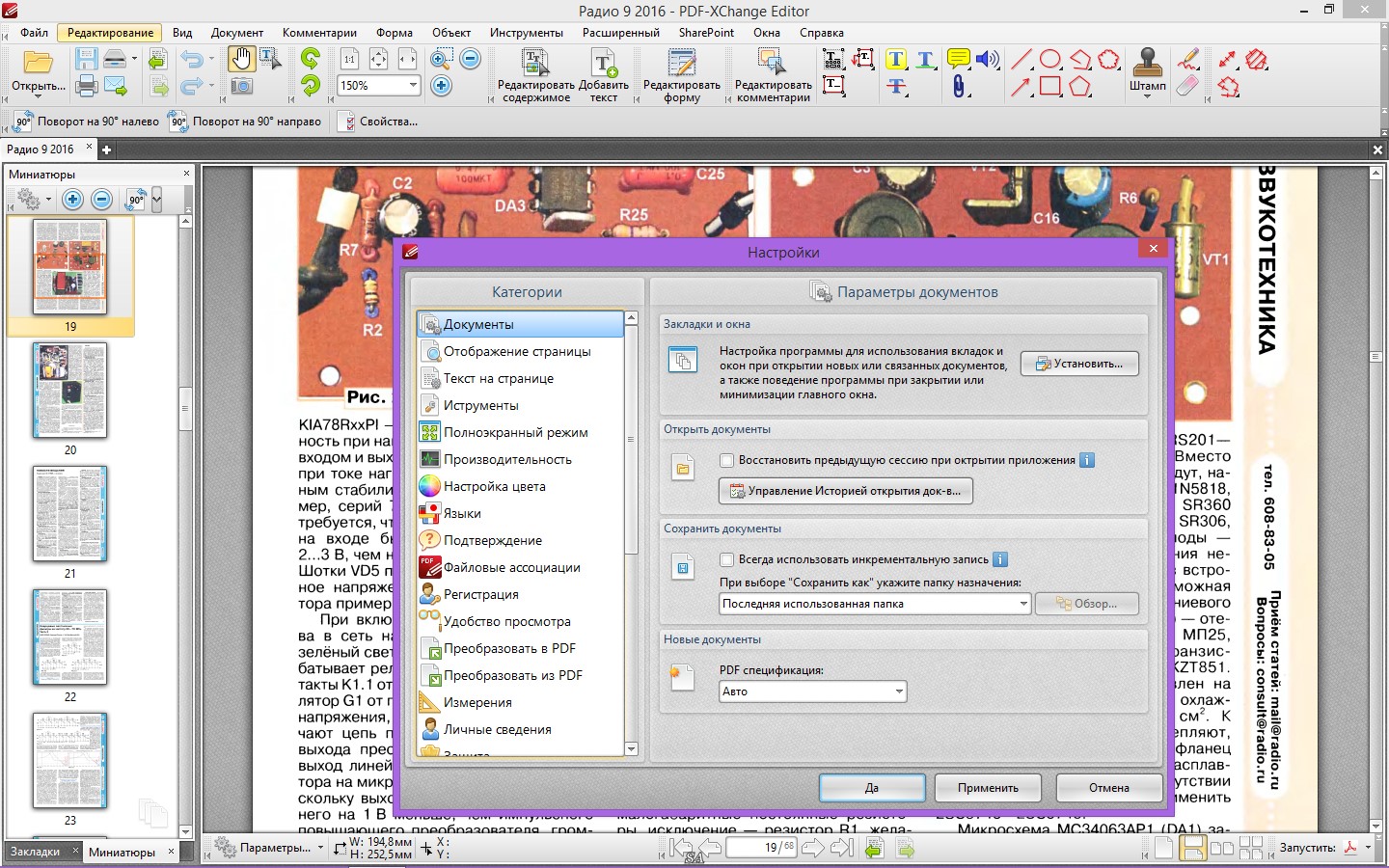Select the Underline Text tool
1389x868 pixels.
click(925, 59)
